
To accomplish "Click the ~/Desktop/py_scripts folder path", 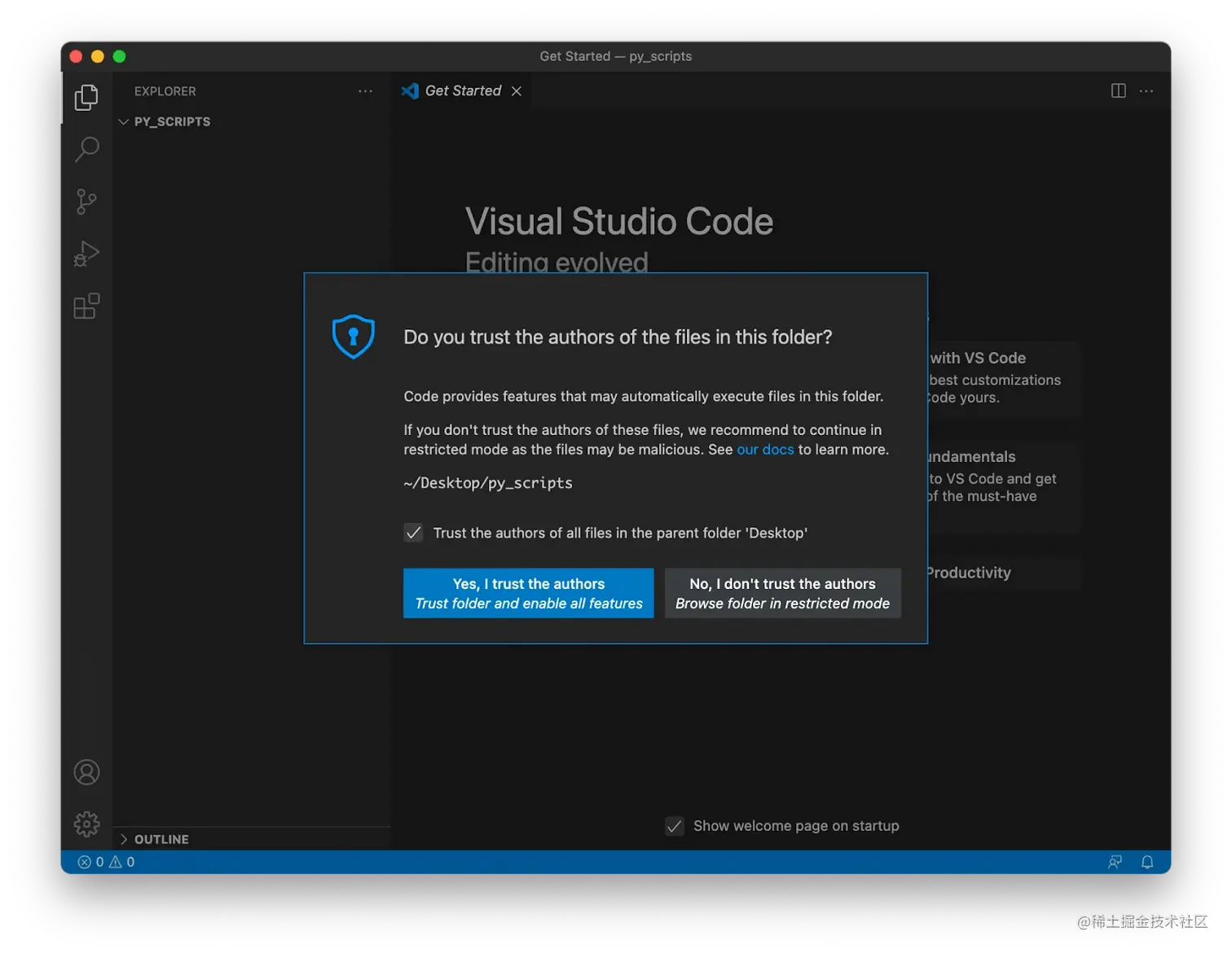I will click(x=488, y=483).
